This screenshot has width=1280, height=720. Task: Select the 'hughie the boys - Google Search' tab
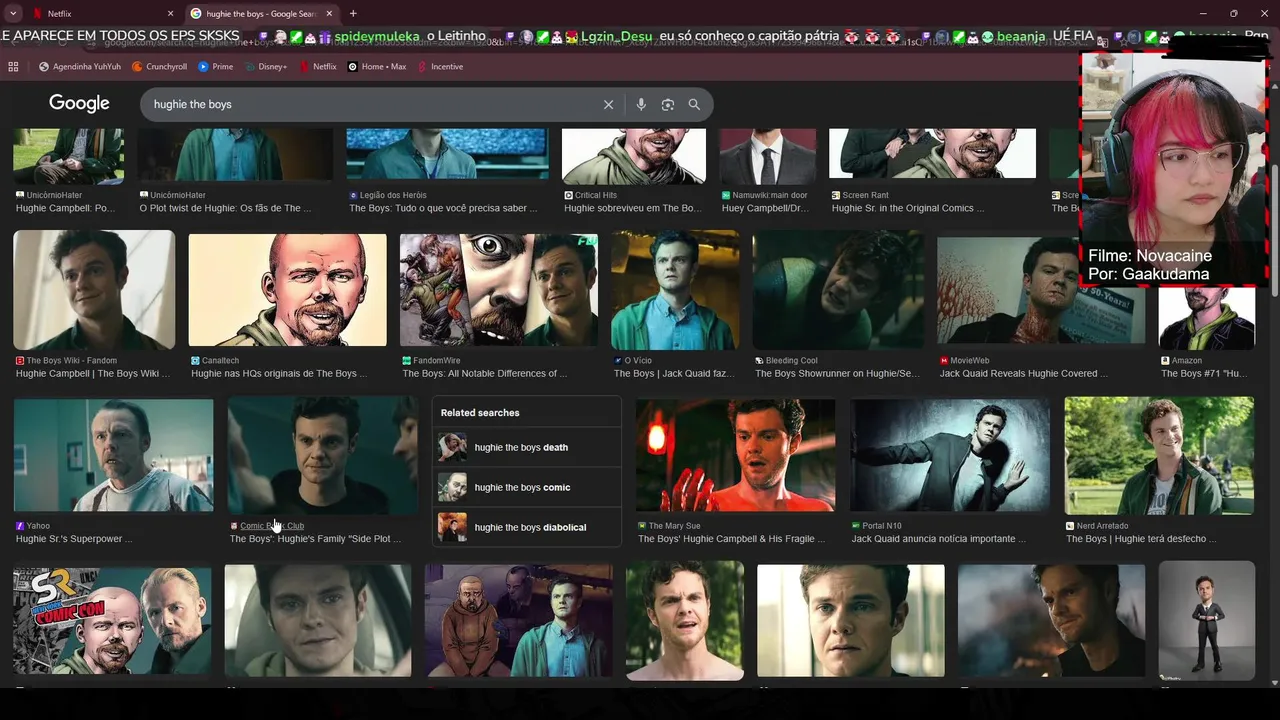(x=262, y=14)
